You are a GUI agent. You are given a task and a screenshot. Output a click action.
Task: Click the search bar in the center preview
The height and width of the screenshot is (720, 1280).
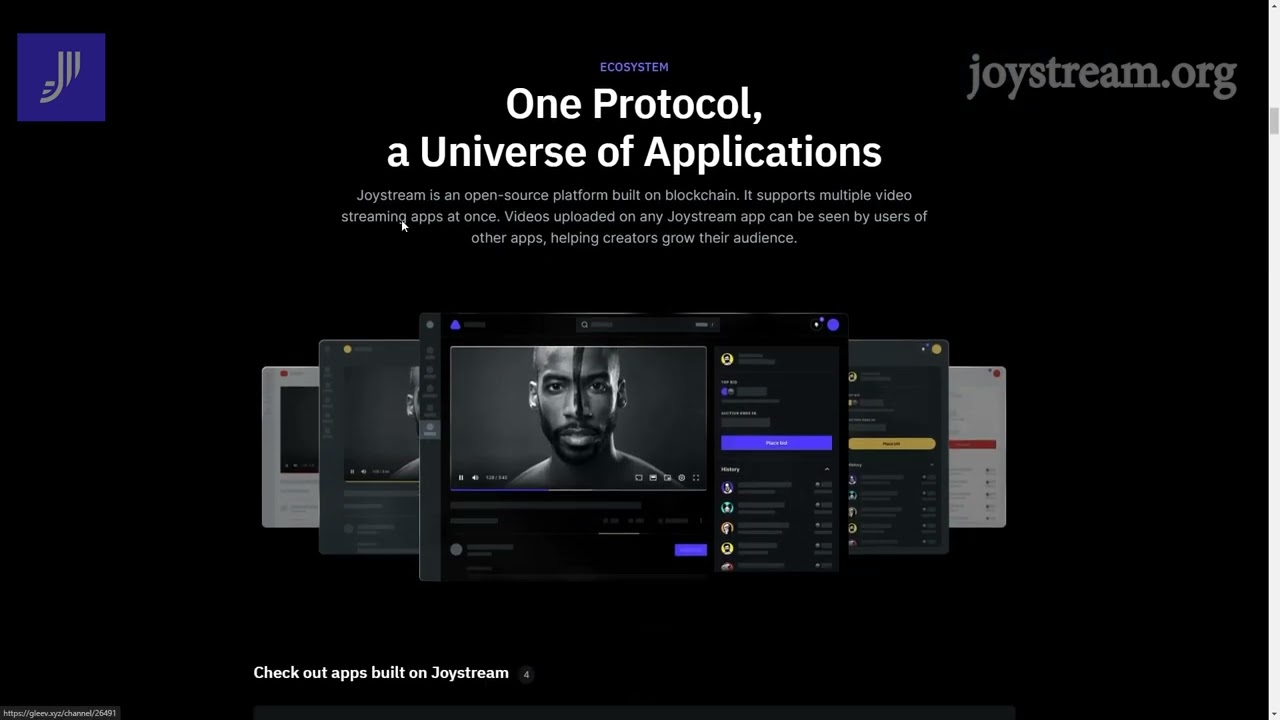point(648,325)
